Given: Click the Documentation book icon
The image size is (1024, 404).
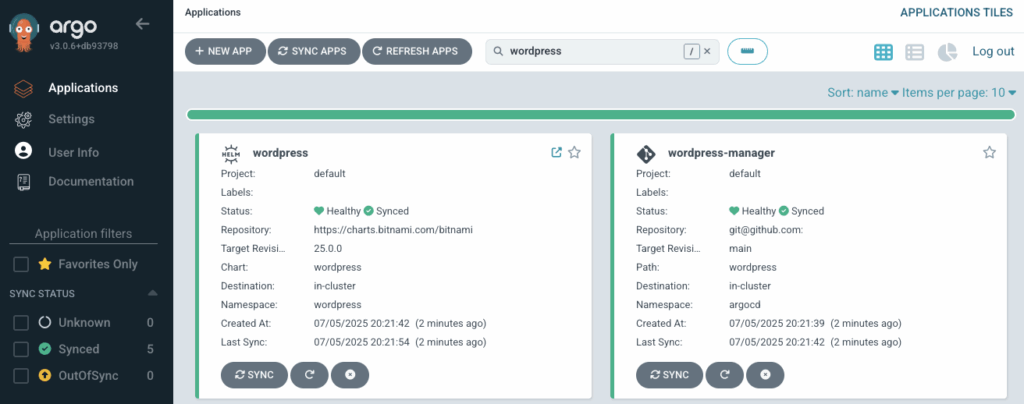Looking at the screenshot, I should (24, 182).
